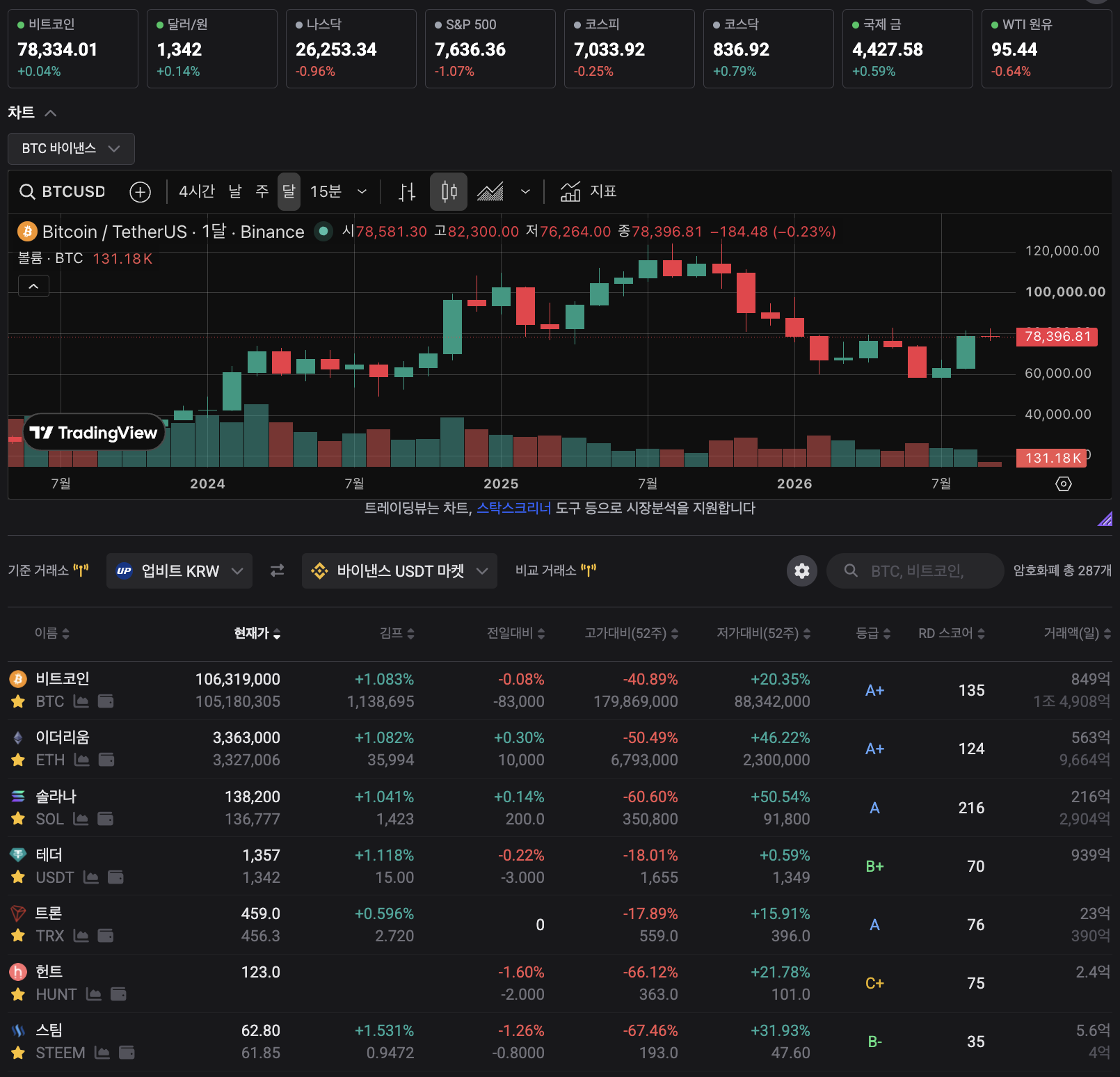1120x1077 pixels.
Task: Toggle the STEEM favorite star
Action: (18, 1053)
